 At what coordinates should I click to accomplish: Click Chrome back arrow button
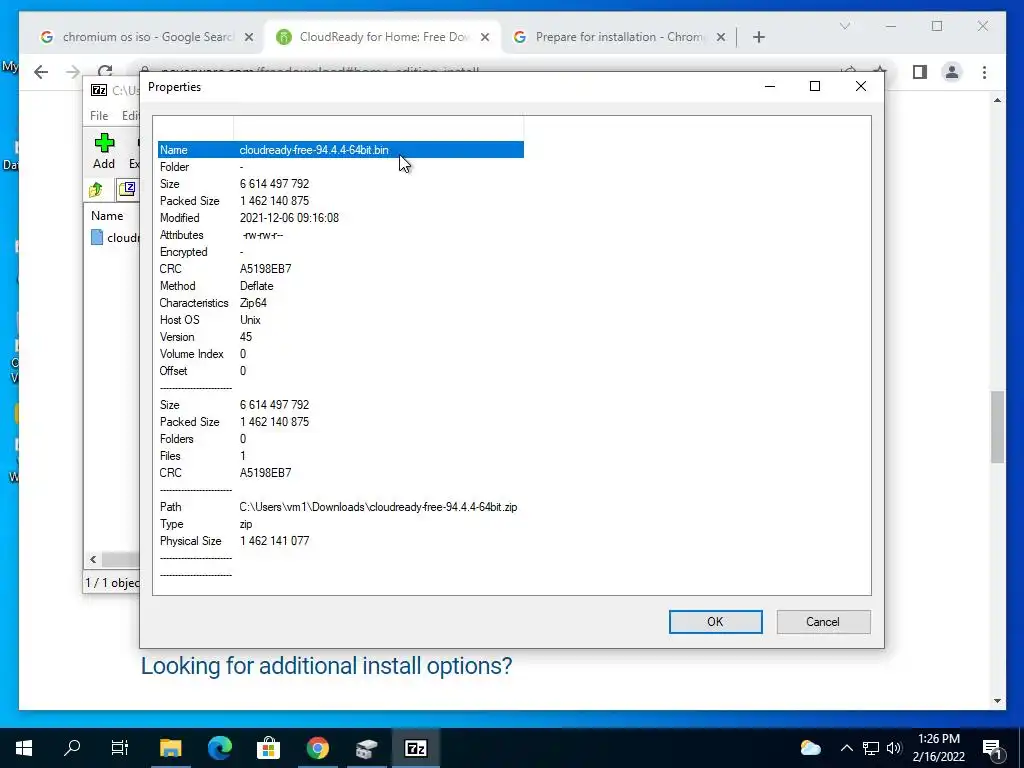pyautogui.click(x=41, y=72)
